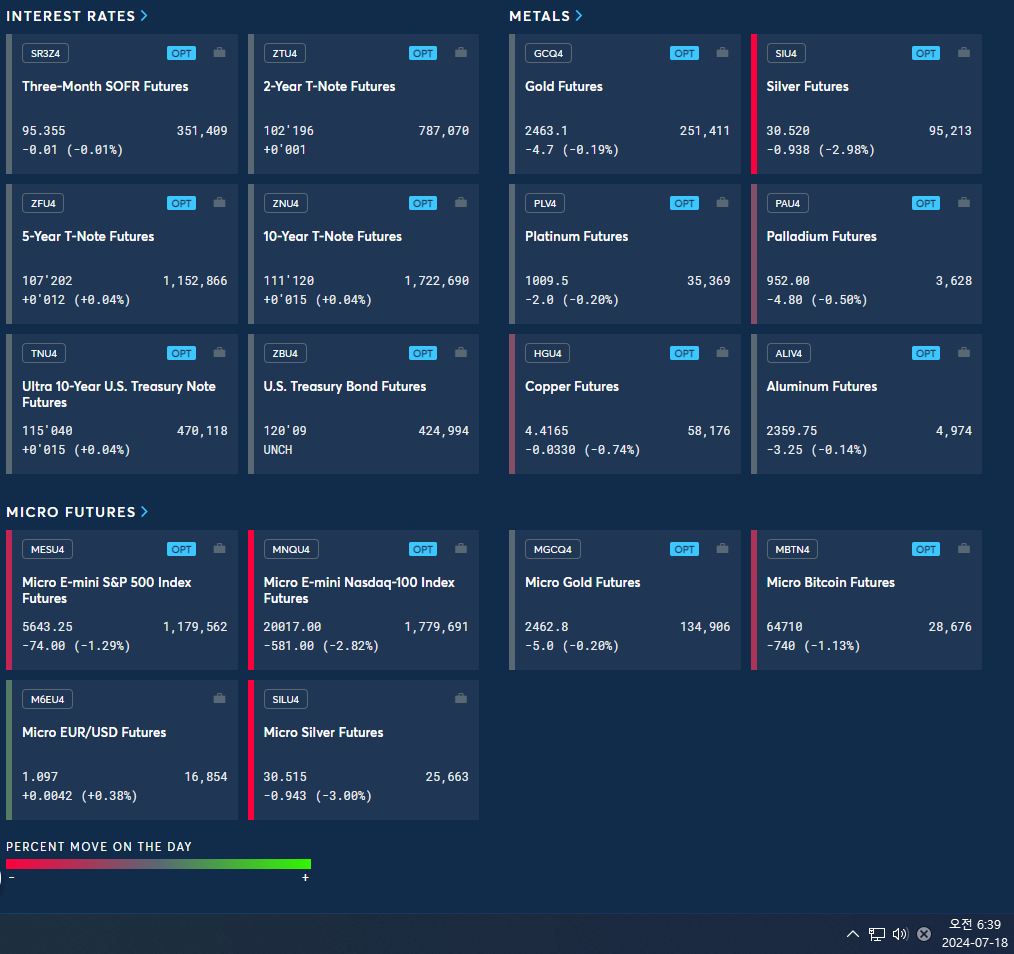Click briefcase icon on Micro Bitcoin Futures card
The width and height of the screenshot is (1014, 954).
pyautogui.click(x=964, y=548)
